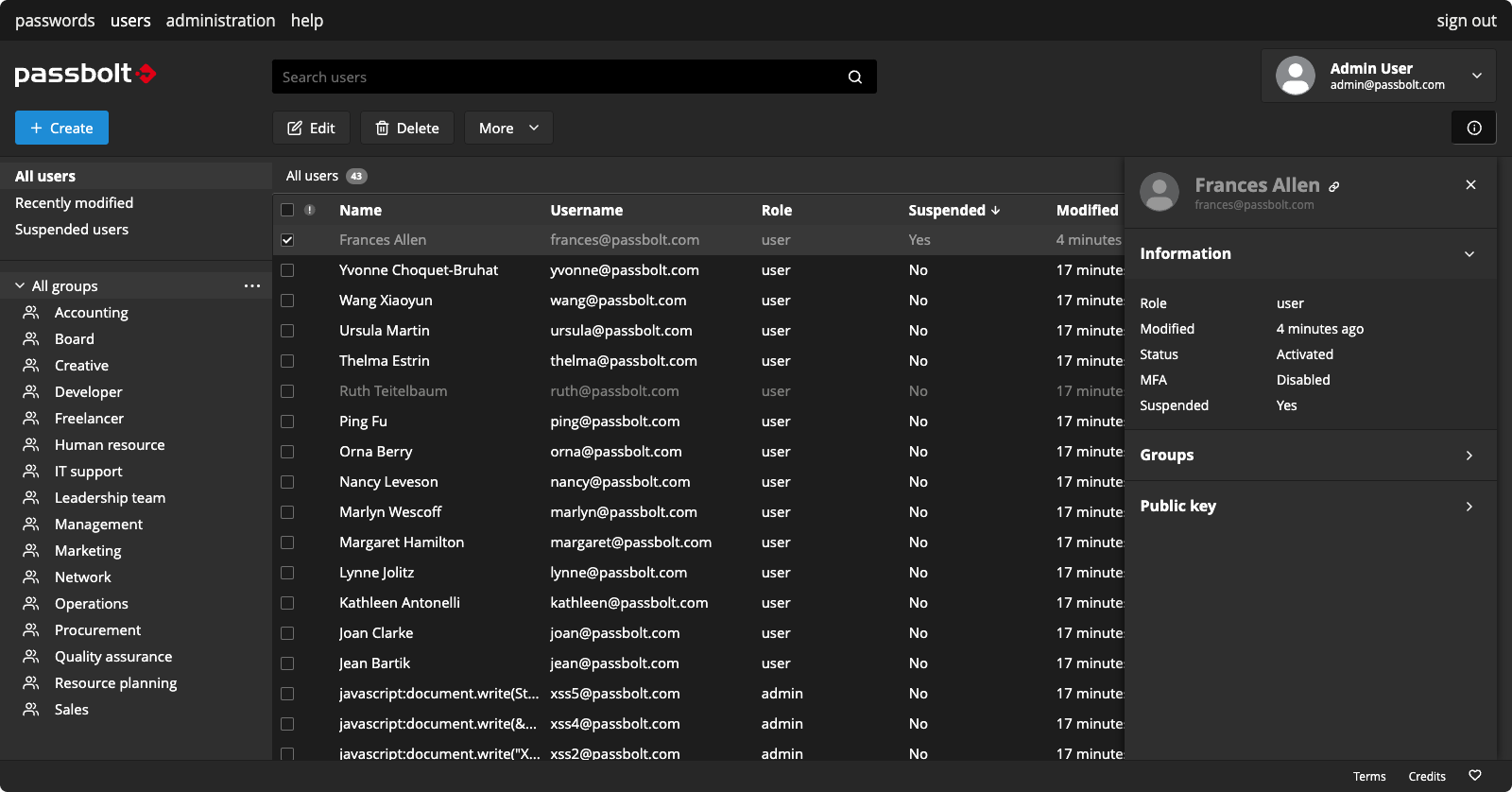Toggle the select-all users checkbox
1512x792 pixels.
[287, 210]
